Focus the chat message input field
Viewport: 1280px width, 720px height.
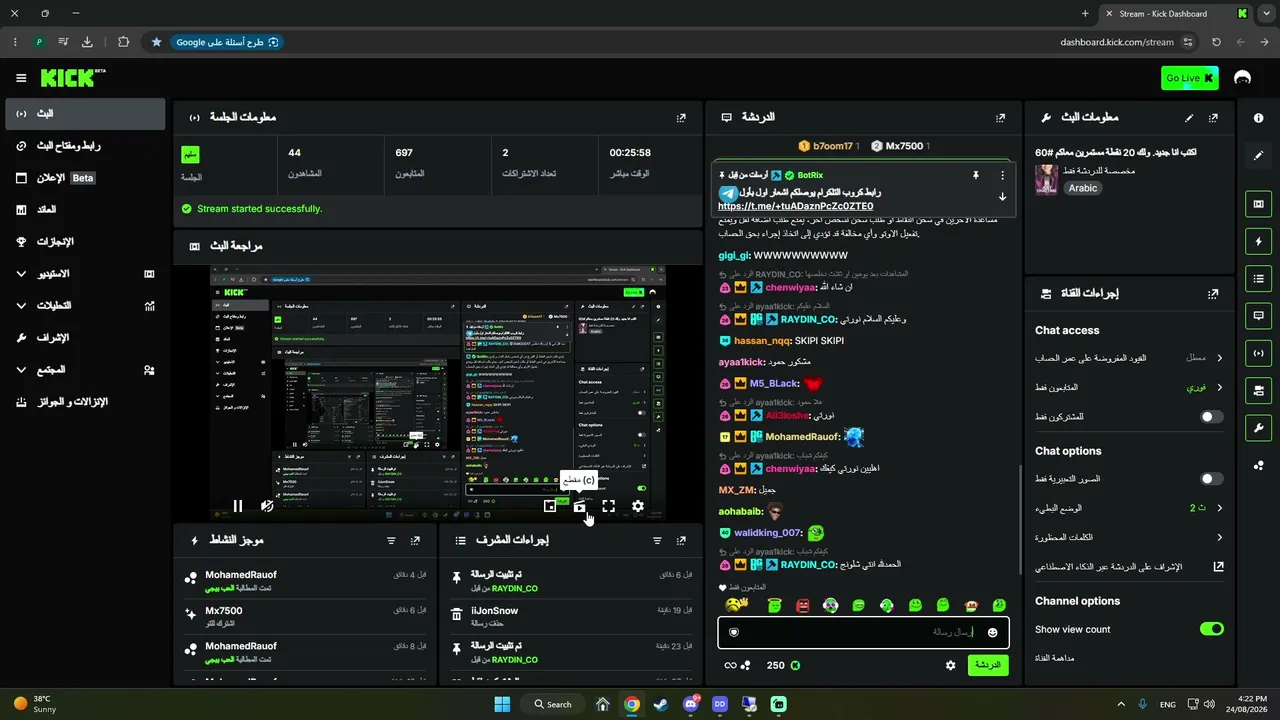pos(862,632)
